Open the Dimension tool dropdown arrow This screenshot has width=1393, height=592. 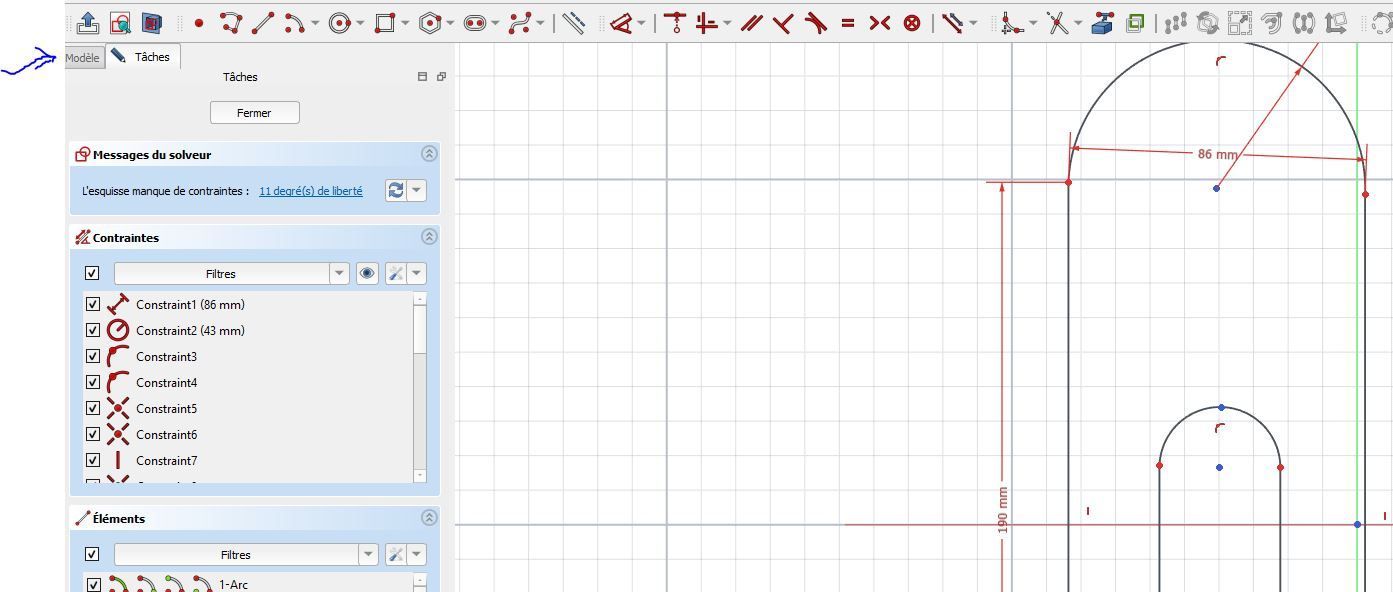tap(642, 23)
